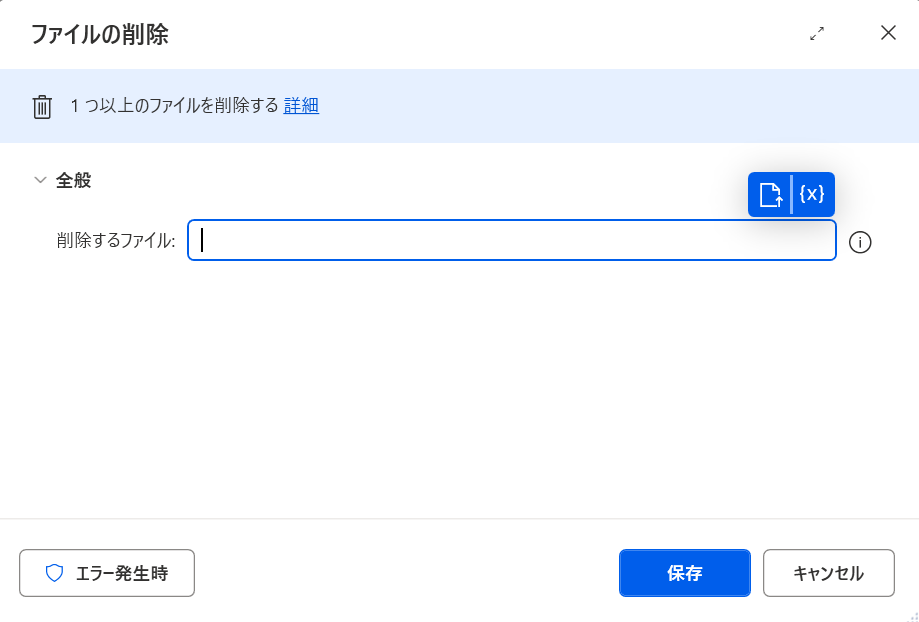
Task: Click the shield icon on エラー発生時
Action: (x=55, y=573)
